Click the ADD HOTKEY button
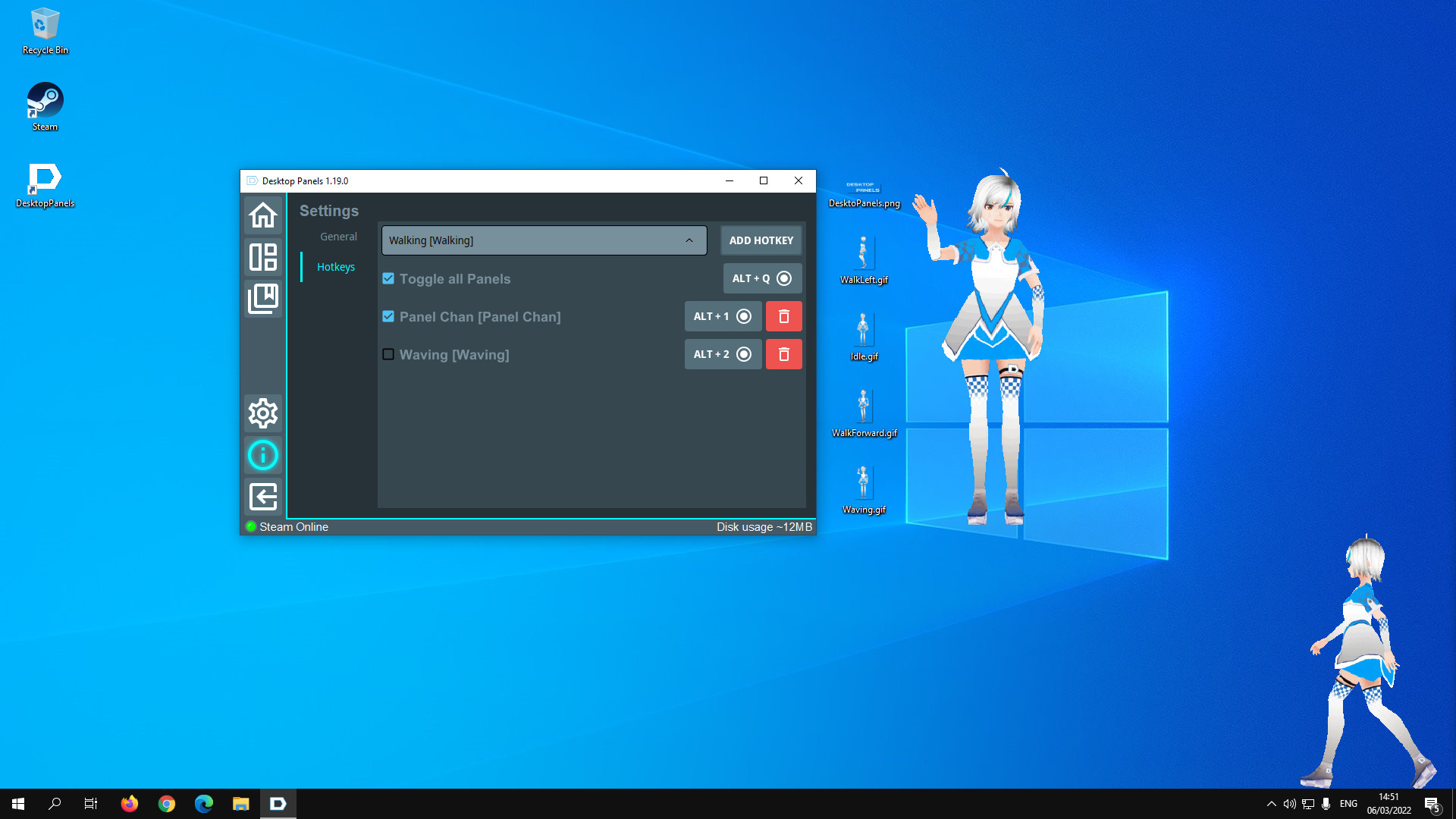Image resolution: width=1456 pixels, height=819 pixels. point(761,240)
